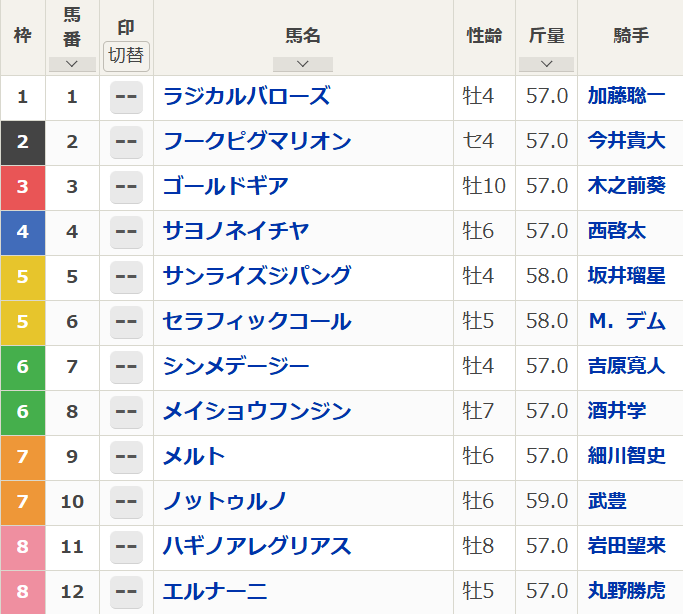Open mark selector for セラフィックコール

[x=126, y=322]
